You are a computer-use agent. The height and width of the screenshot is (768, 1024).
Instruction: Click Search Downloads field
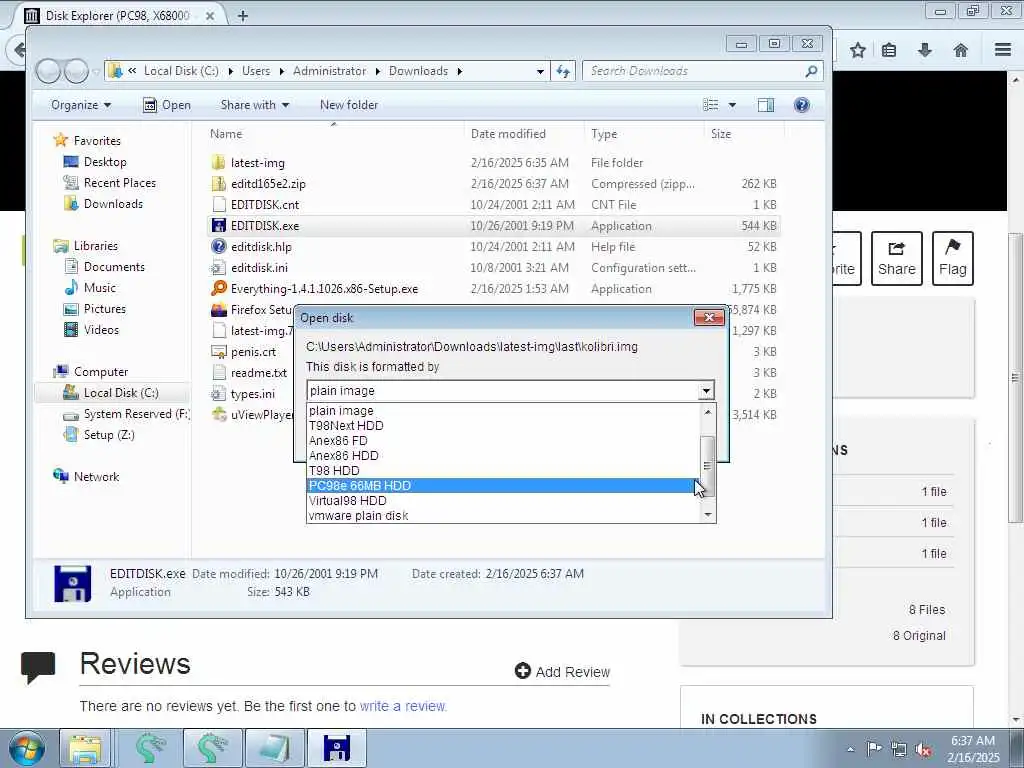click(702, 71)
